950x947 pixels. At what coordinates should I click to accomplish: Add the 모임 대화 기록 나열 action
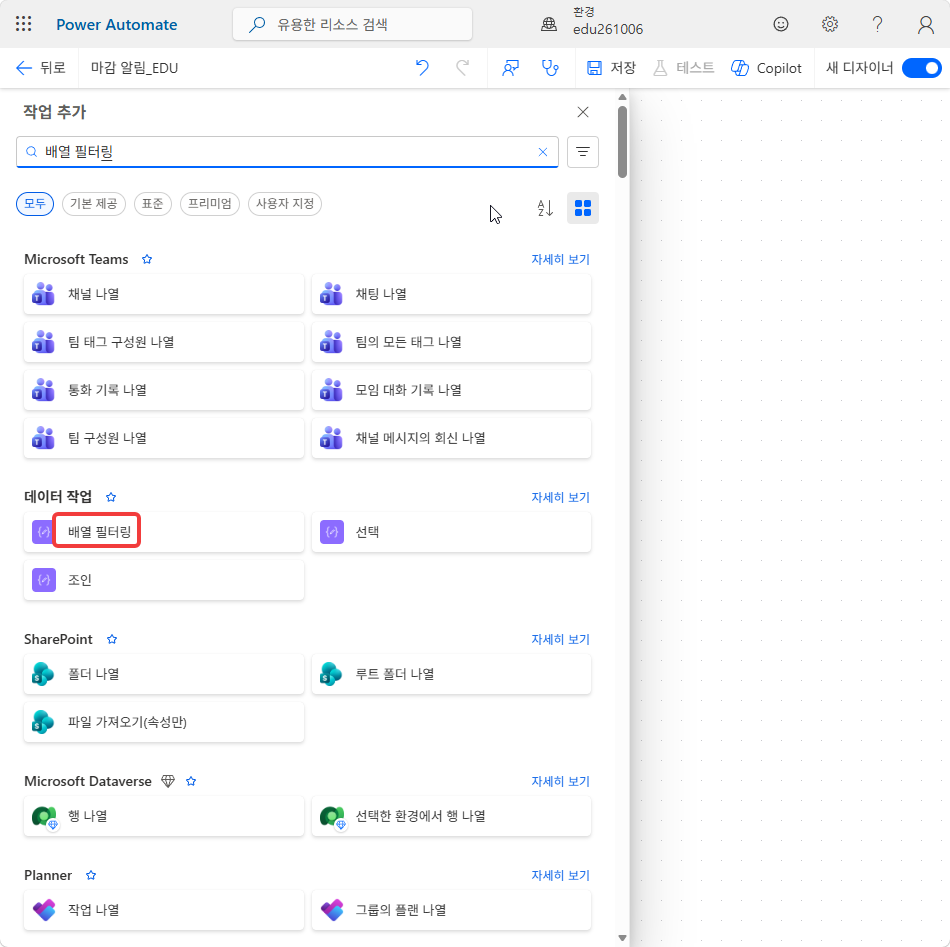451,390
